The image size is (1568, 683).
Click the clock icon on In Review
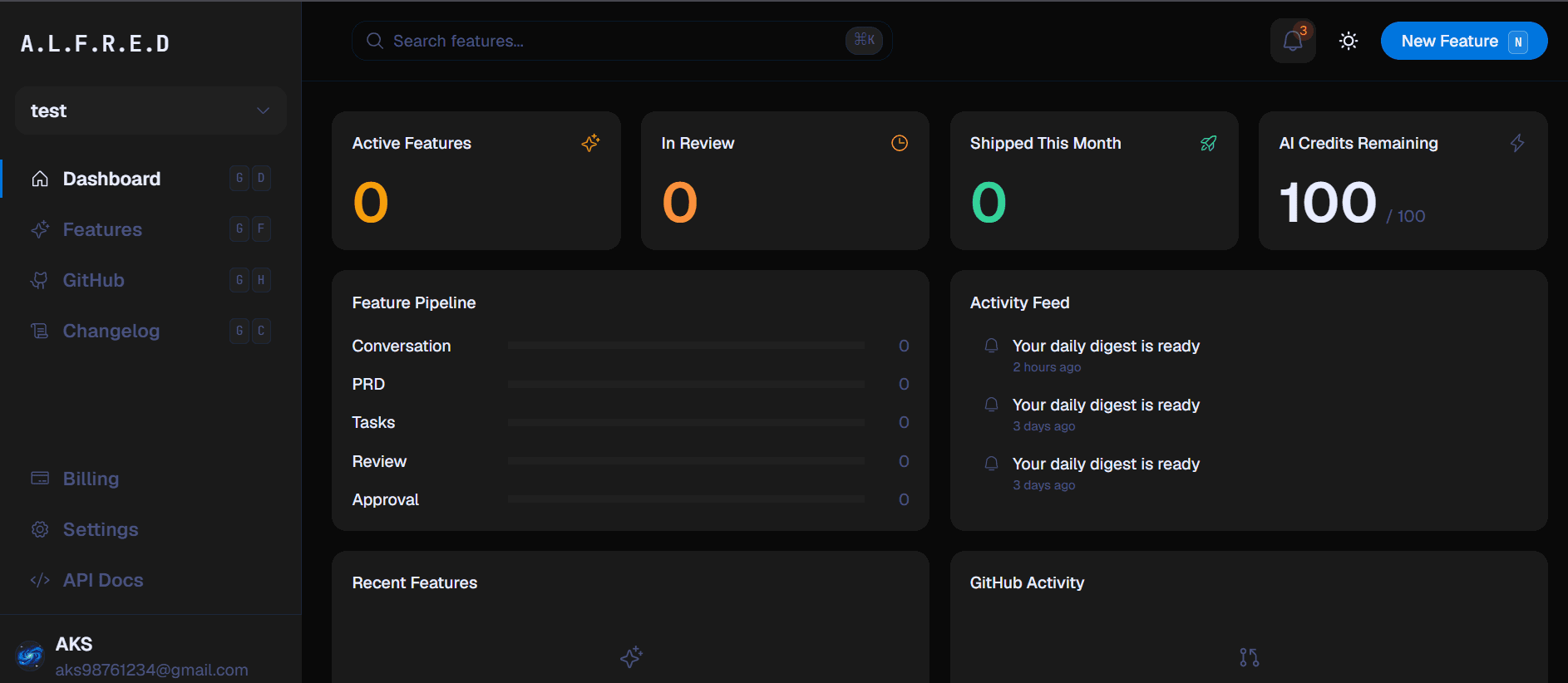pyautogui.click(x=900, y=143)
